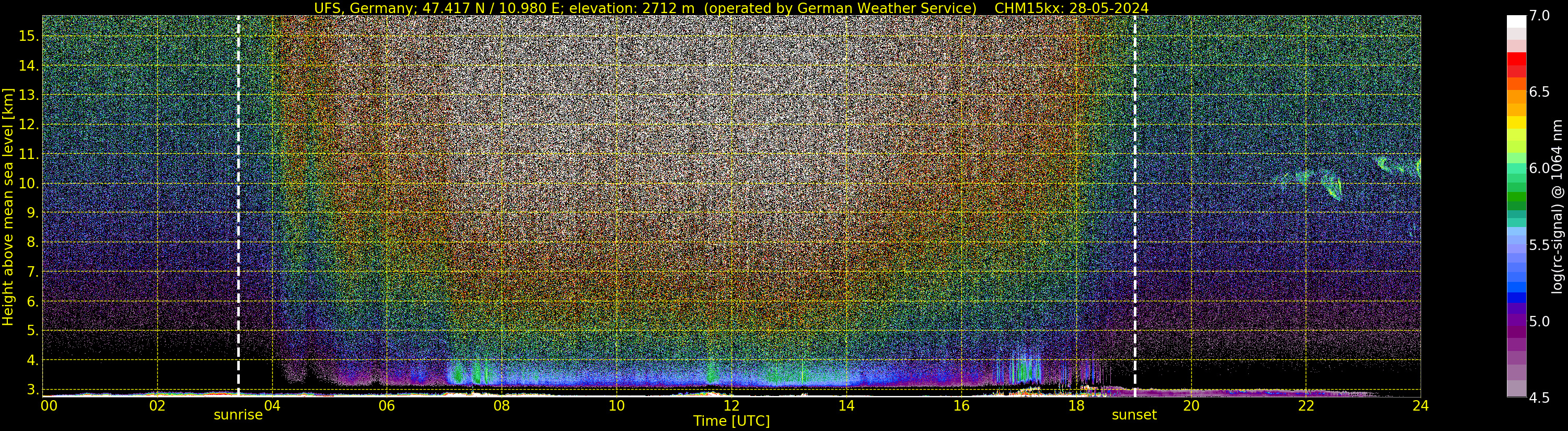Screen dimensions: 1568x431
Task: Click the time axis tick '20'
Action: [x=1191, y=406]
